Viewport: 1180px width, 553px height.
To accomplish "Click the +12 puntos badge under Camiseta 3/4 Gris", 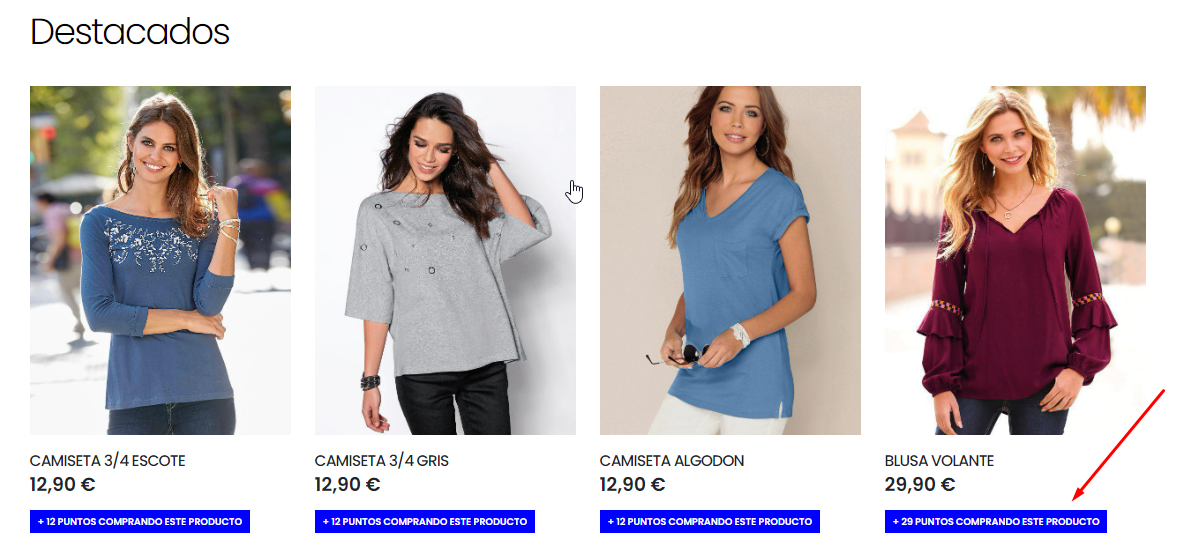I will click(424, 521).
